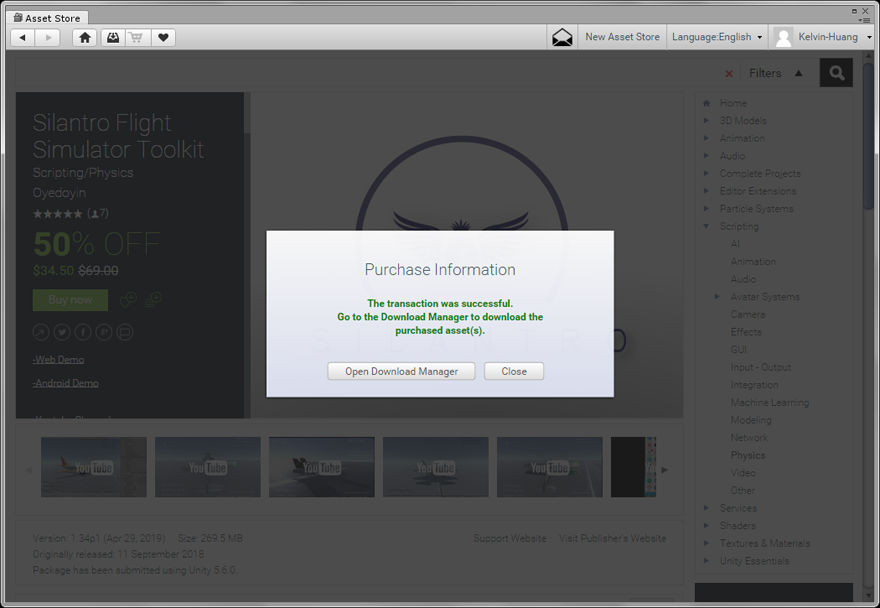Select the Effects scripting subcategory
880x608 pixels.
click(746, 332)
